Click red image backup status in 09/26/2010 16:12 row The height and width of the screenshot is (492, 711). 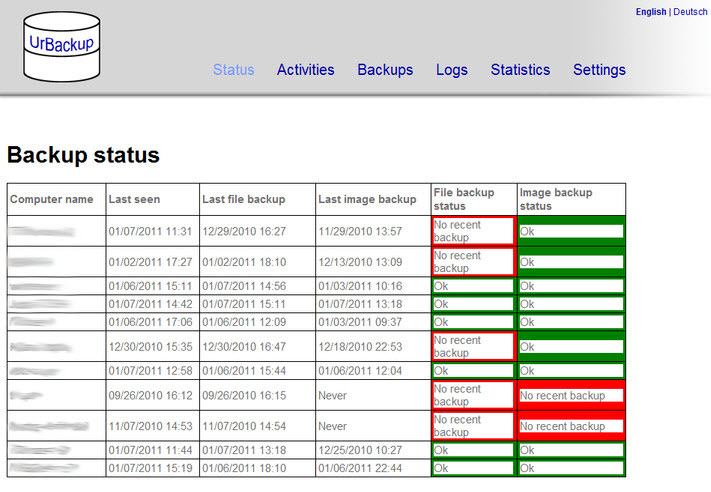(x=571, y=395)
